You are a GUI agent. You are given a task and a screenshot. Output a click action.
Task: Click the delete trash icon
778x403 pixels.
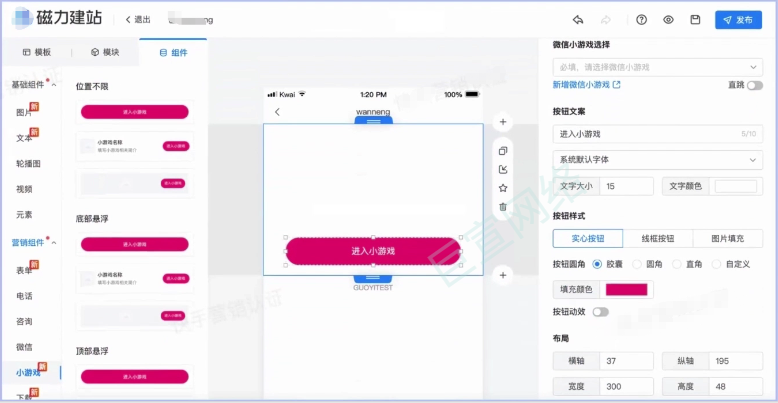[x=503, y=207]
